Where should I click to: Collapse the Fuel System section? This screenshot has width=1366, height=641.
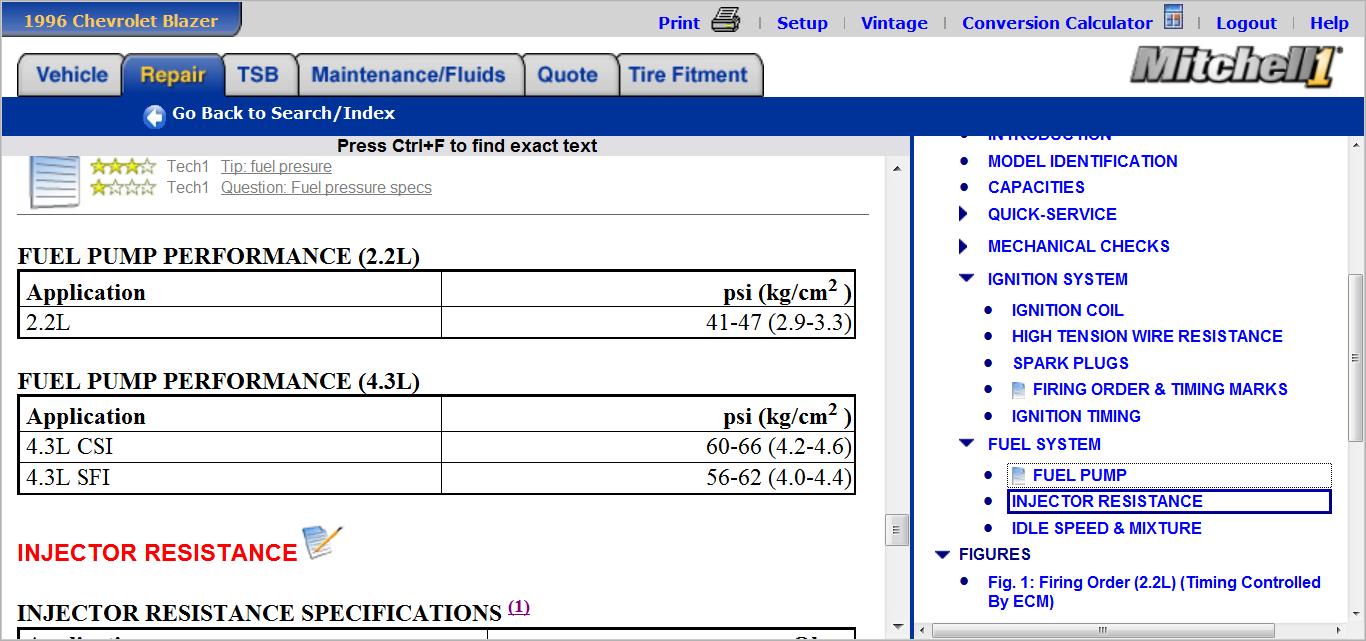[966, 443]
